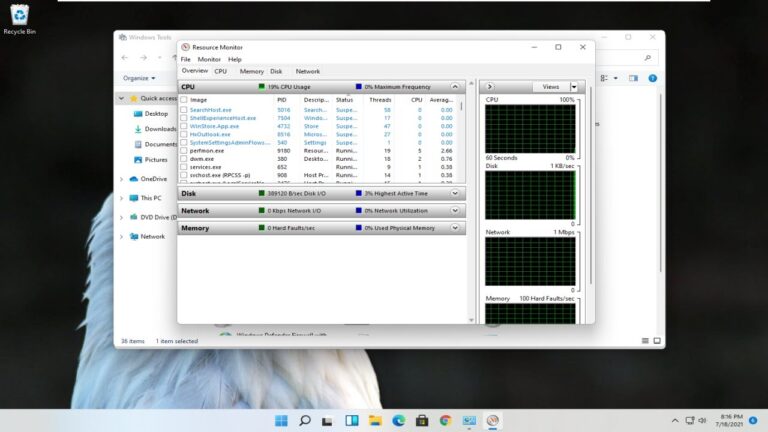Expand the Disk section chevron
768x432 pixels.
(455, 193)
